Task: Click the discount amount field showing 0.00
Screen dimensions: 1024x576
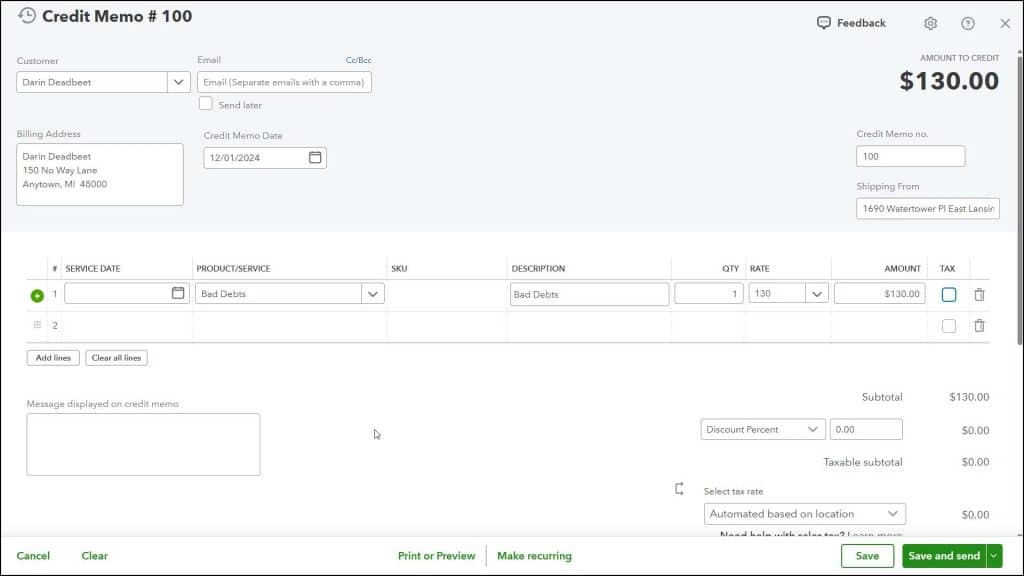Action: pyautogui.click(x=866, y=429)
